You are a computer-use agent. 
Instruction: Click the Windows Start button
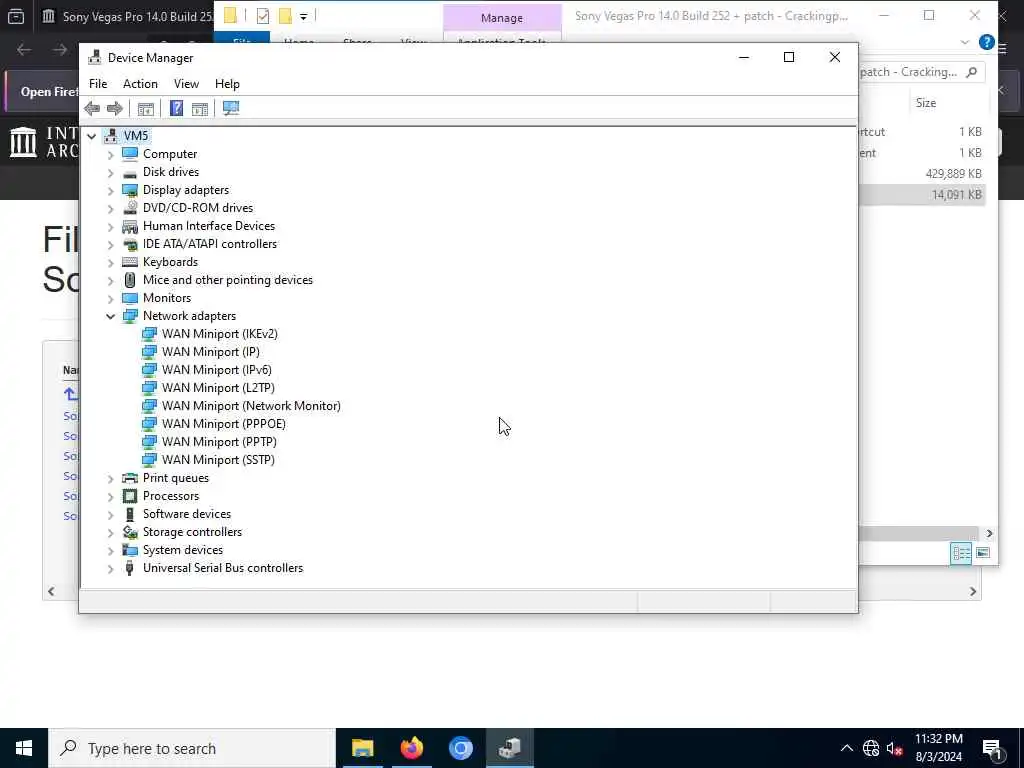click(x=24, y=748)
